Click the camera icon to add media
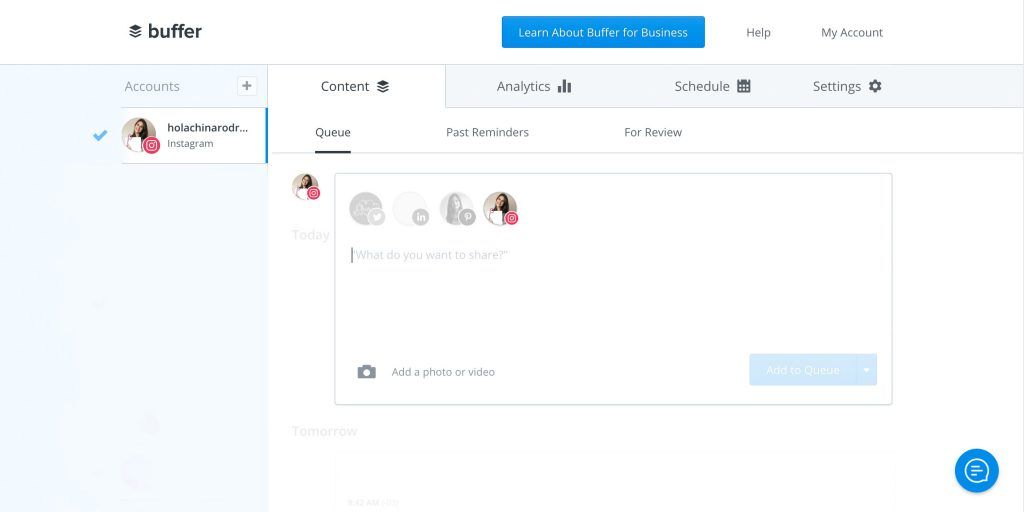1024x512 pixels. pyautogui.click(x=366, y=372)
